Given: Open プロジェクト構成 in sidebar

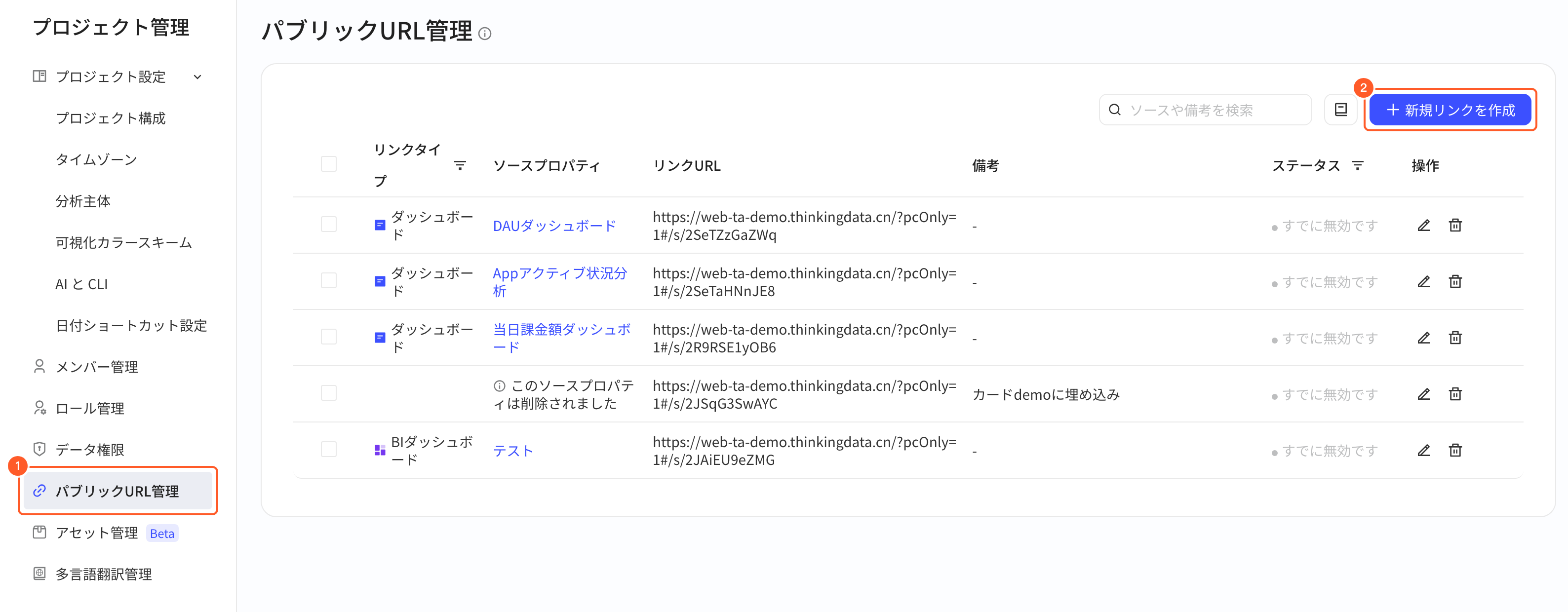Looking at the screenshot, I should click(111, 118).
